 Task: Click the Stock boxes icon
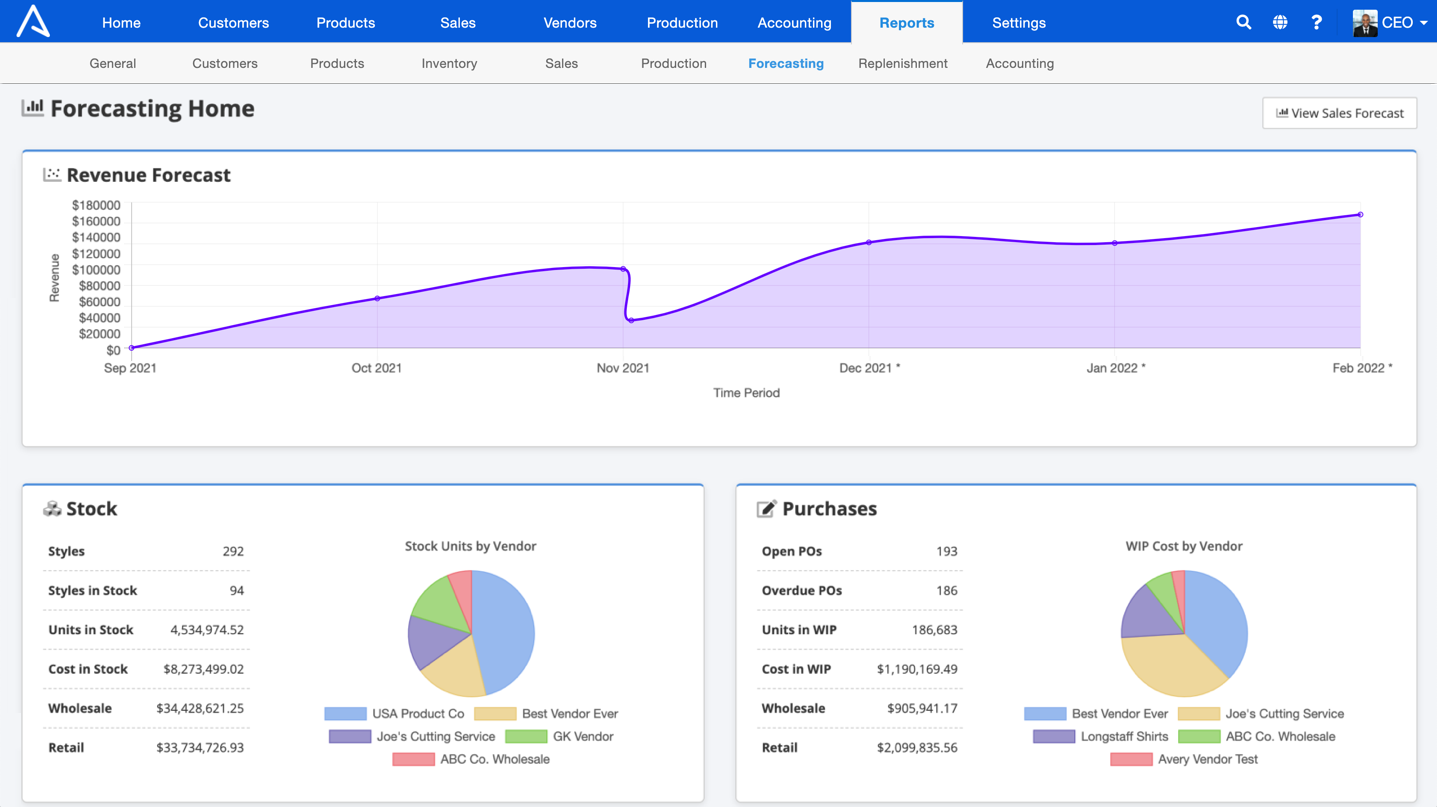[x=52, y=509]
